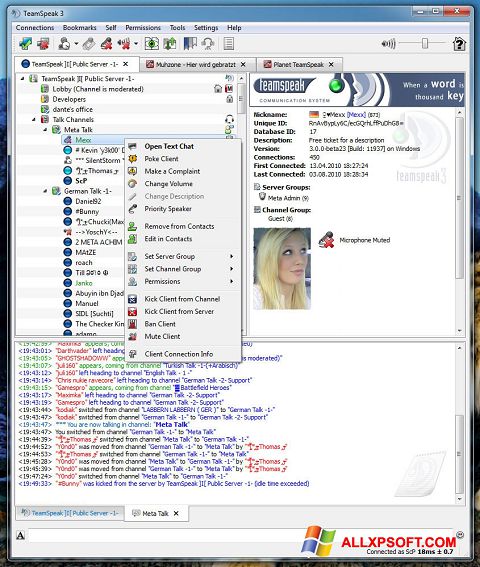Click the smiley emoticon icon near chat input
Viewport: 480px width, 567px height.
pos(460,534)
